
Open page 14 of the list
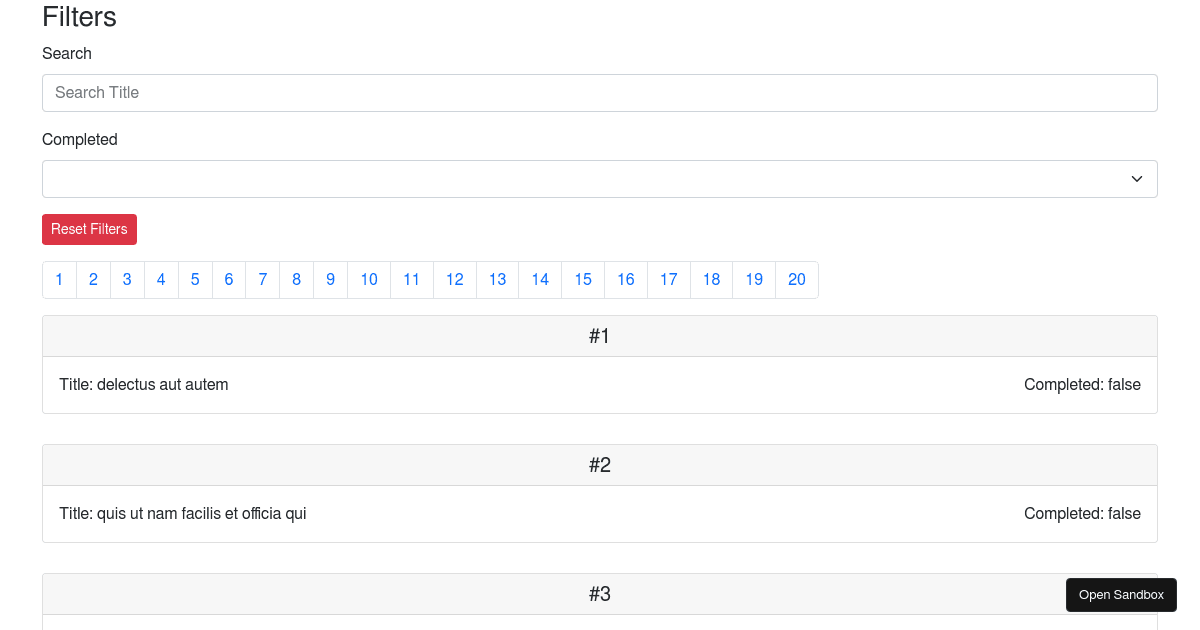coord(539,280)
